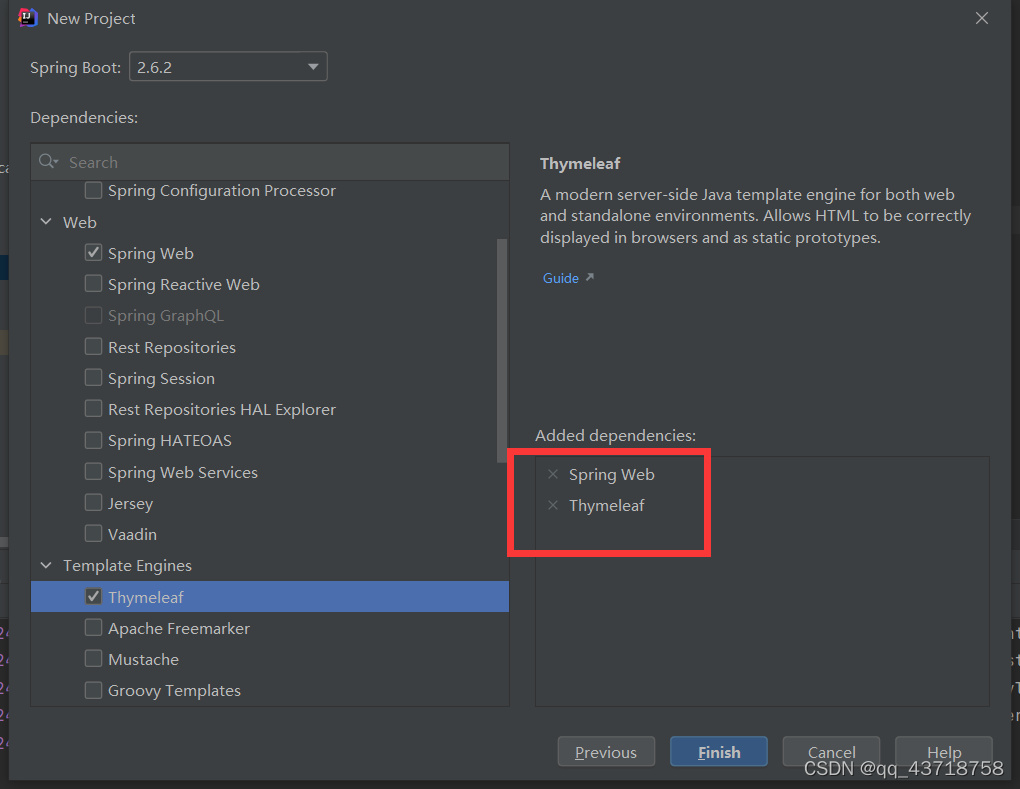Select the Web category label
Image resolution: width=1020 pixels, height=789 pixels.
(x=80, y=222)
